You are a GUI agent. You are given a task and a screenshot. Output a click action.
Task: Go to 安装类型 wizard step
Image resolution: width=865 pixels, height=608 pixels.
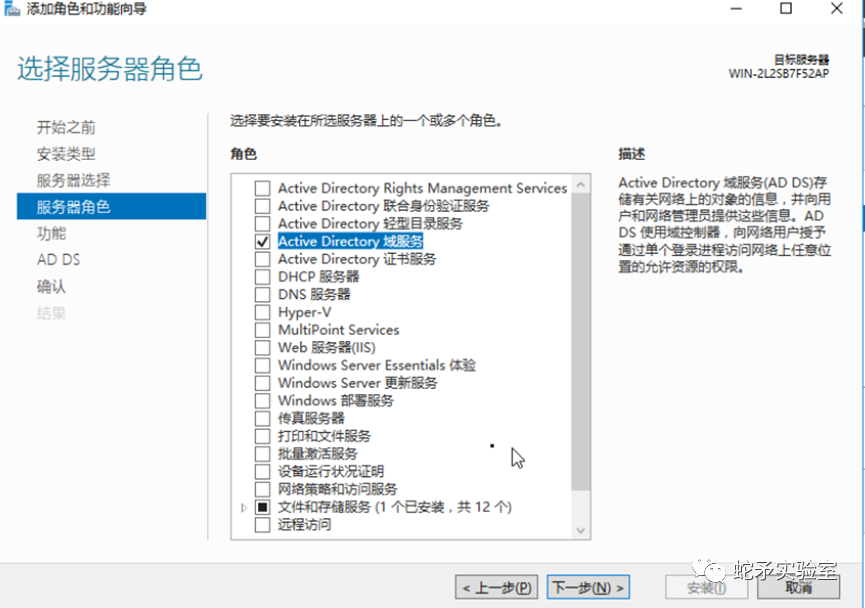click(66, 154)
